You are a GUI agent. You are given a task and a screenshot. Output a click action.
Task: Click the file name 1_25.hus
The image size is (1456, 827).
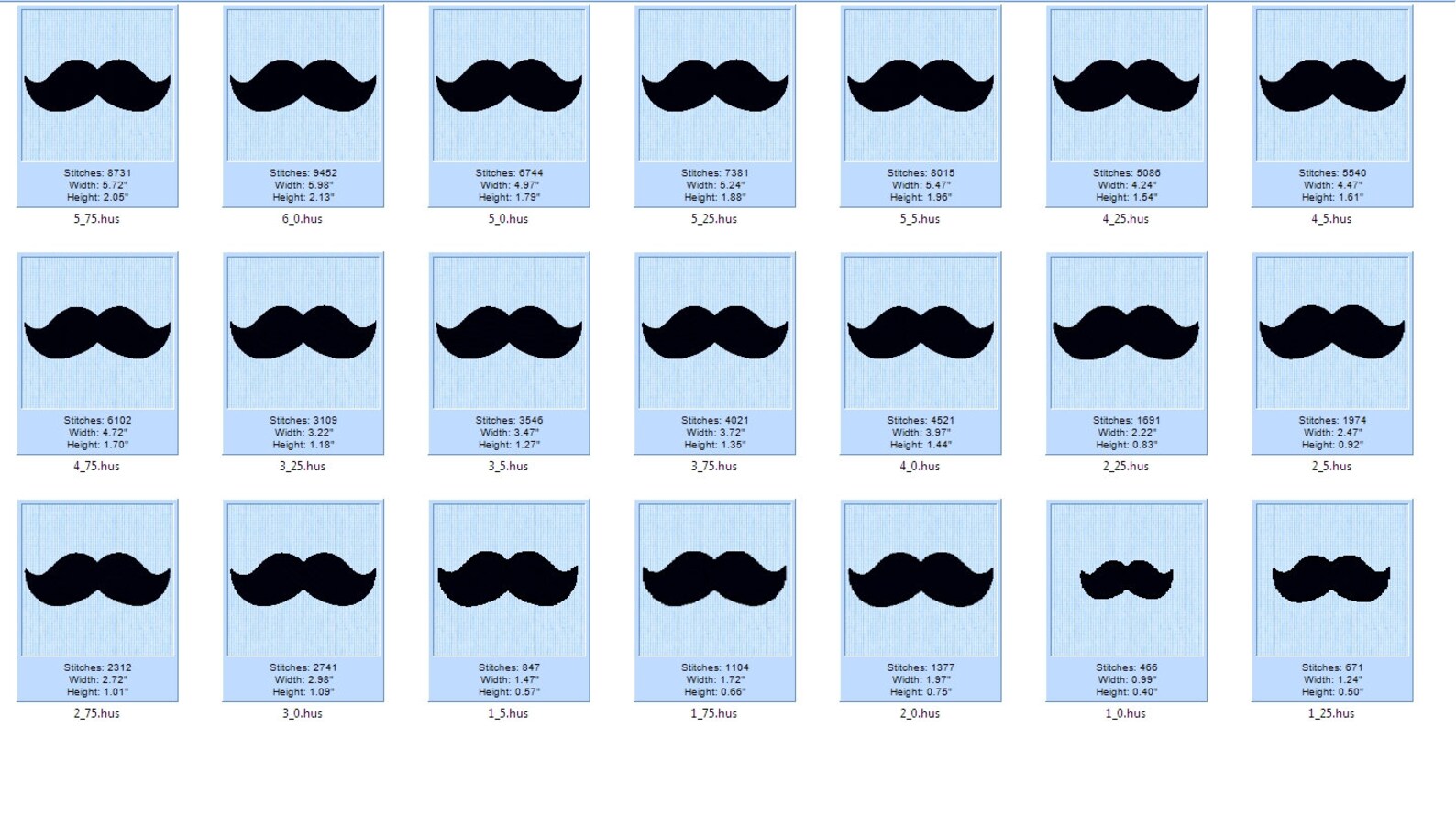pyautogui.click(x=1332, y=714)
